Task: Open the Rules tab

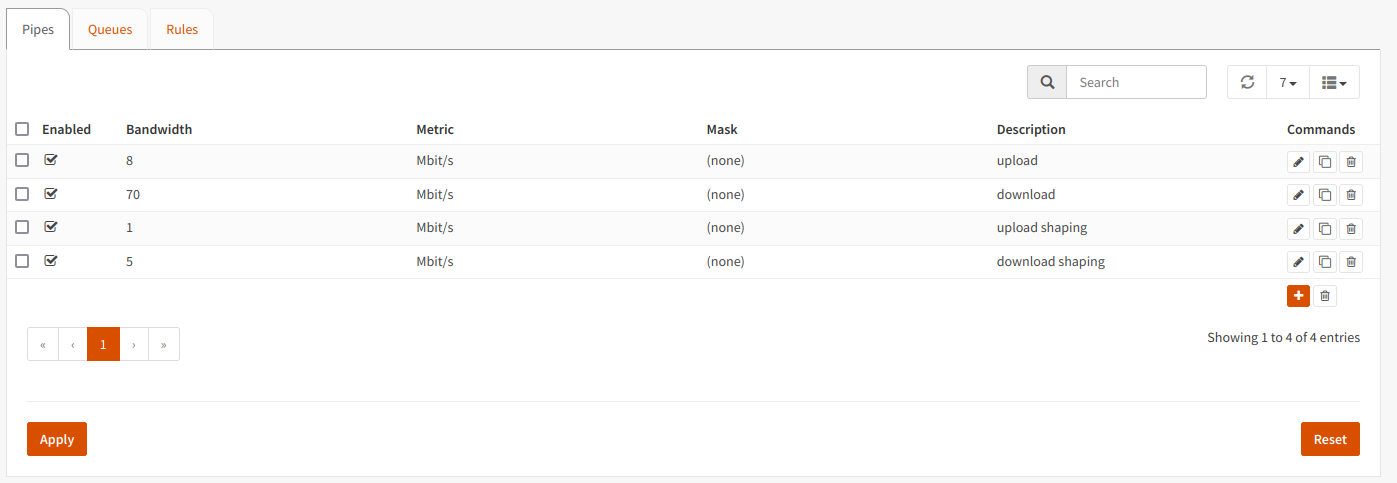Action: point(182,29)
